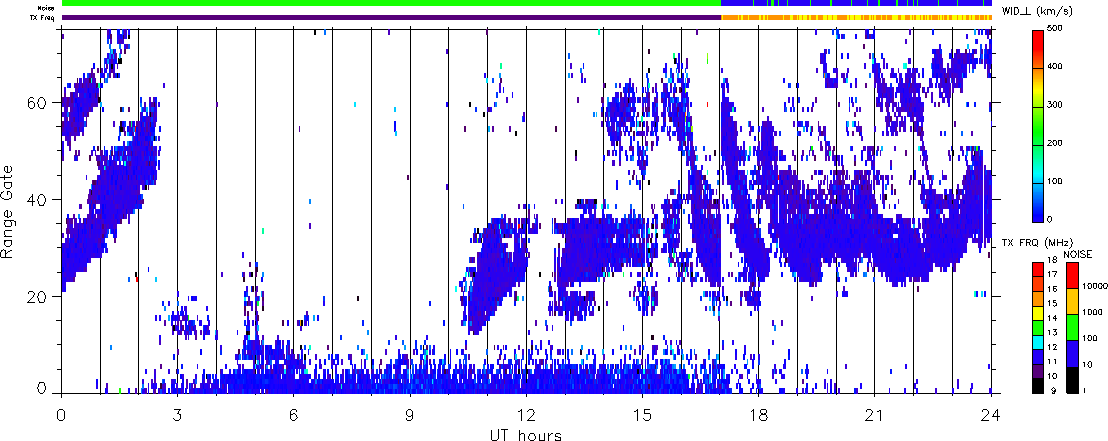This screenshot has height=441, width=1108.
Task: Pick the green 100 NOISE legend swatch
Action: 1071,327
